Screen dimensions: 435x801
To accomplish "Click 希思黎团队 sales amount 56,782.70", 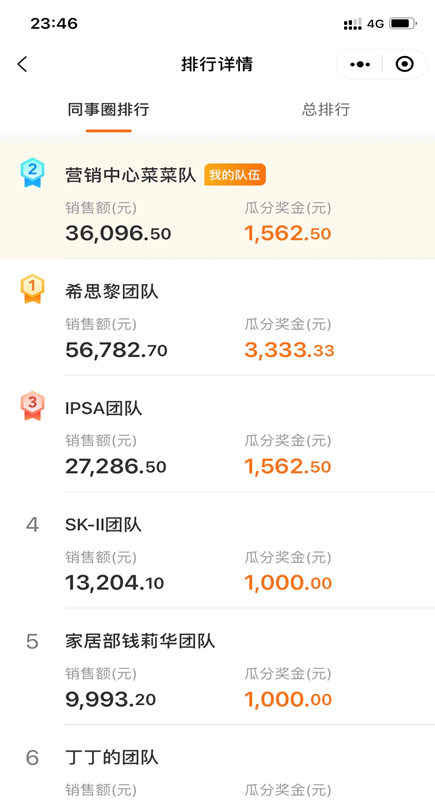I will click(x=116, y=350).
